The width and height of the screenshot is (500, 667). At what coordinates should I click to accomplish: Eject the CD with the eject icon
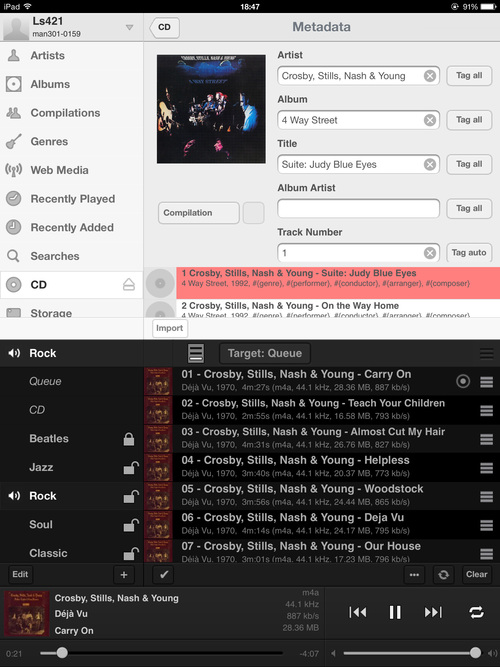pos(129,285)
